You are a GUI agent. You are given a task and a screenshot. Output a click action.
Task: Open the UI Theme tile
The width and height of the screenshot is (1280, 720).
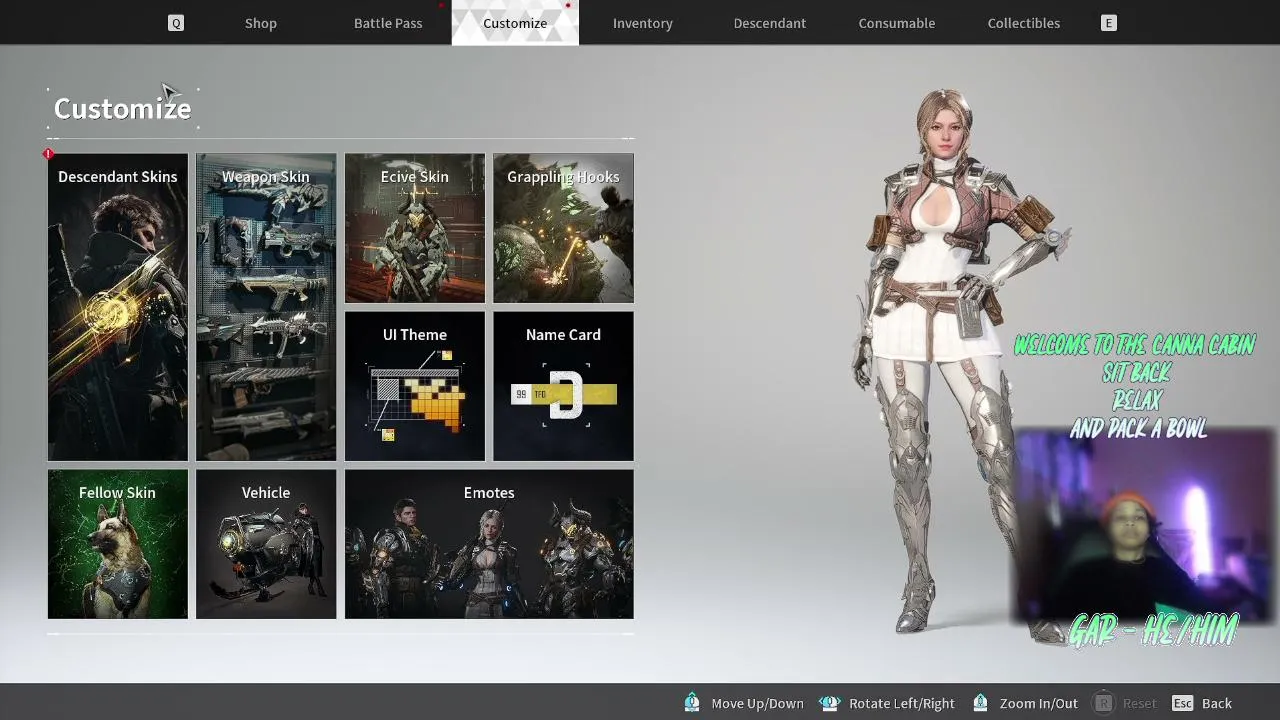pyautogui.click(x=415, y=386)
